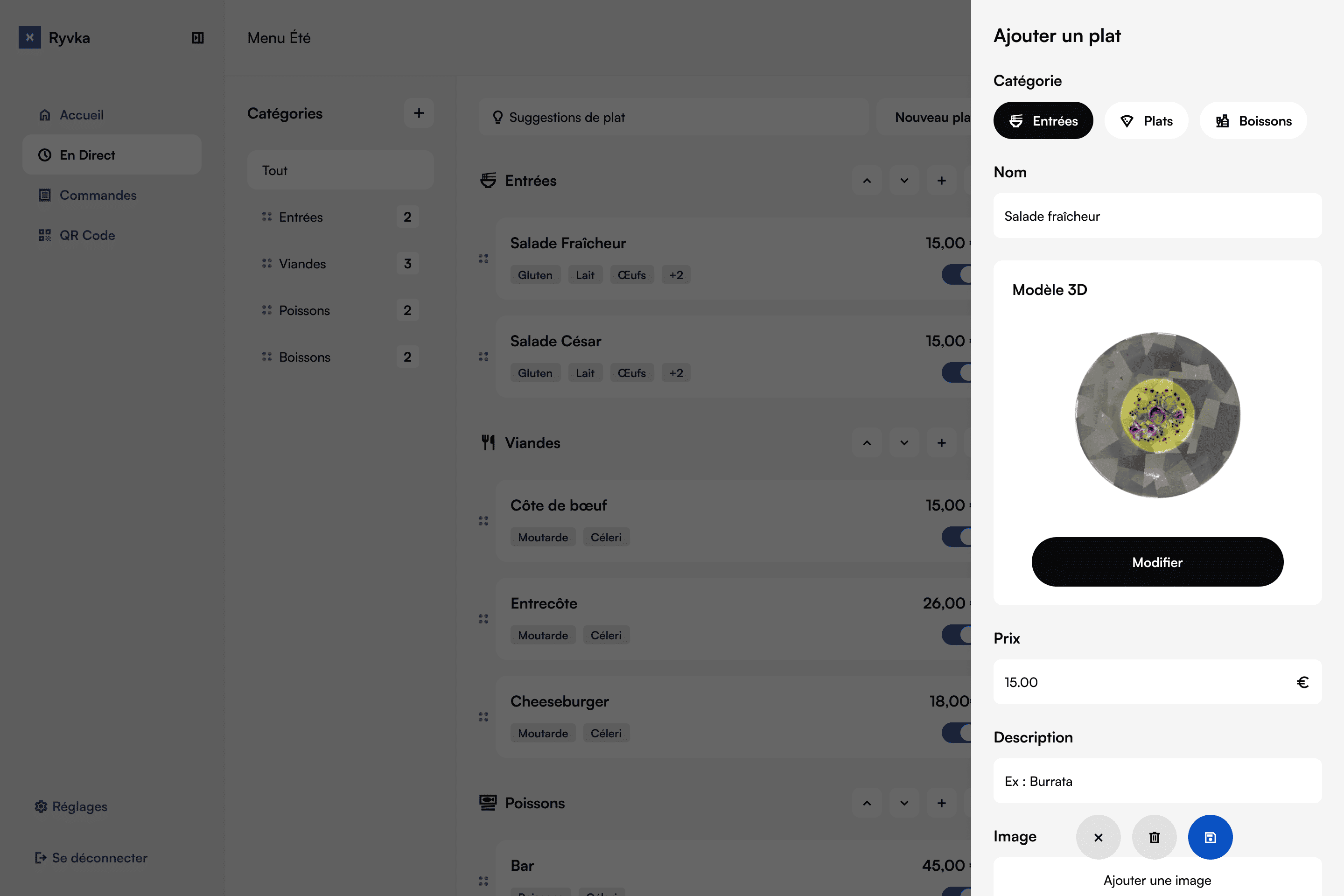The height and width of the screenshot is (896, 1344).
Task: Click drag handle of Salade César
Action: click(x=483, y=357)
